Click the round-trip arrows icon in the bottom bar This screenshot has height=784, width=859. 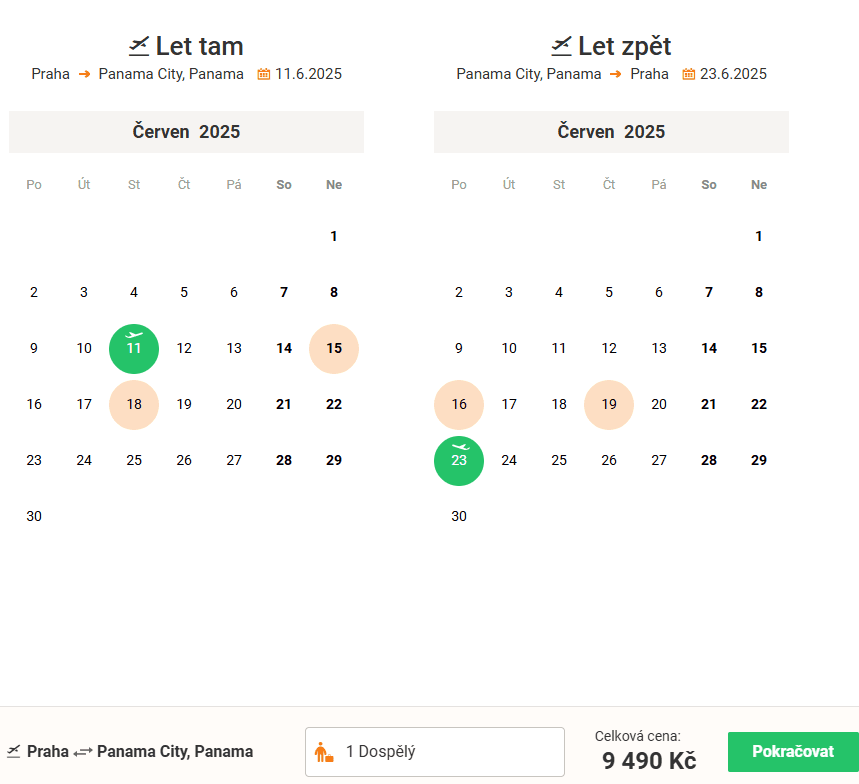point(83,752)
